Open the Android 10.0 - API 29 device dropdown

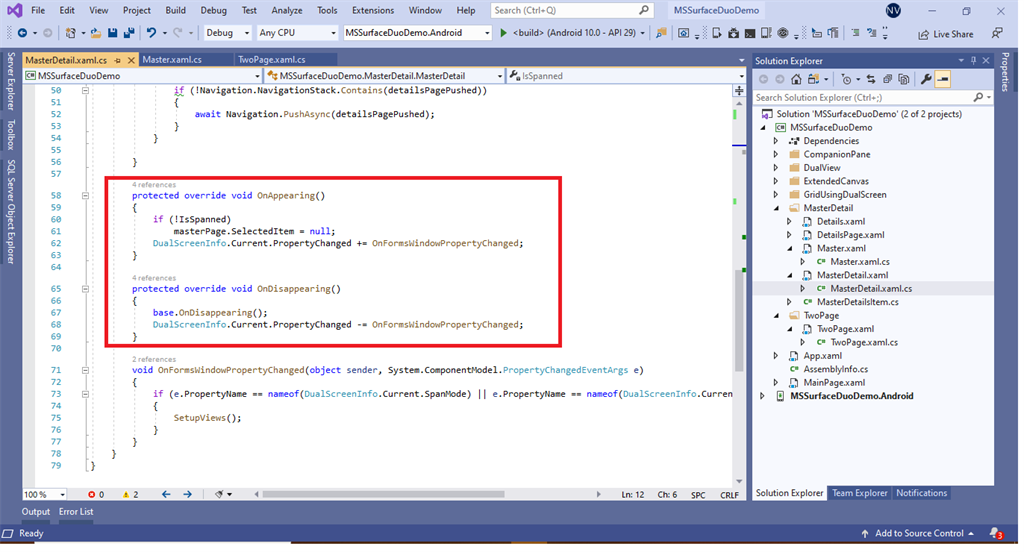pyautogui.click(x=642, y=33)
